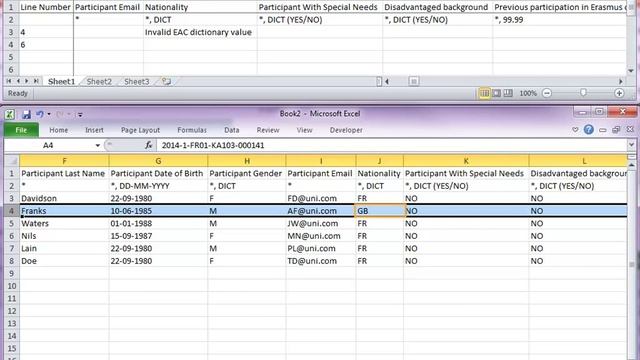Switch to the Home ribbon tab
Screen dimensions: 640x360
point(58,130)
